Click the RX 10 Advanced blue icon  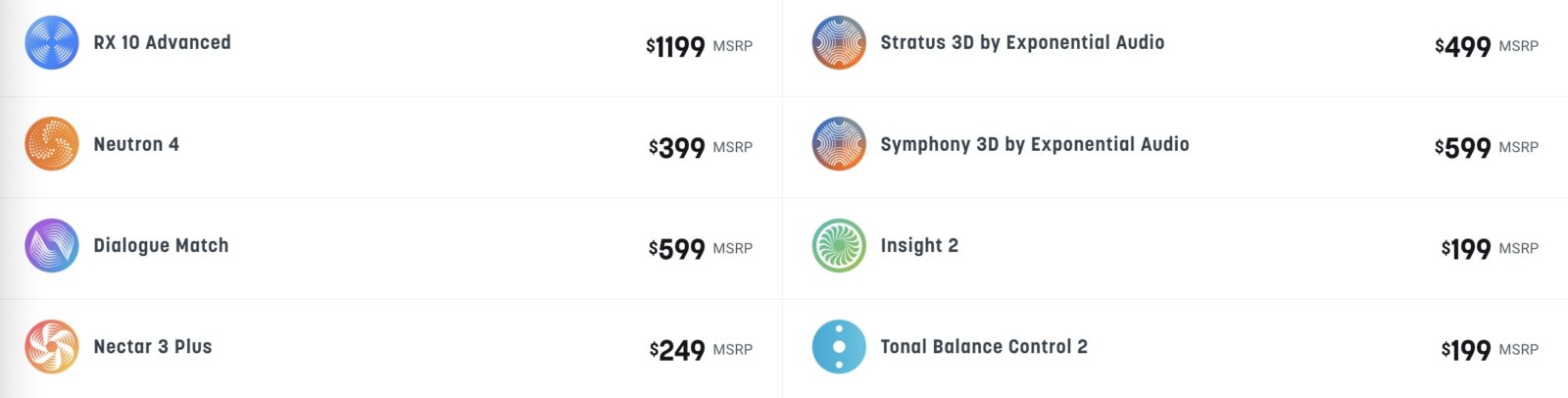coord(51,43)
